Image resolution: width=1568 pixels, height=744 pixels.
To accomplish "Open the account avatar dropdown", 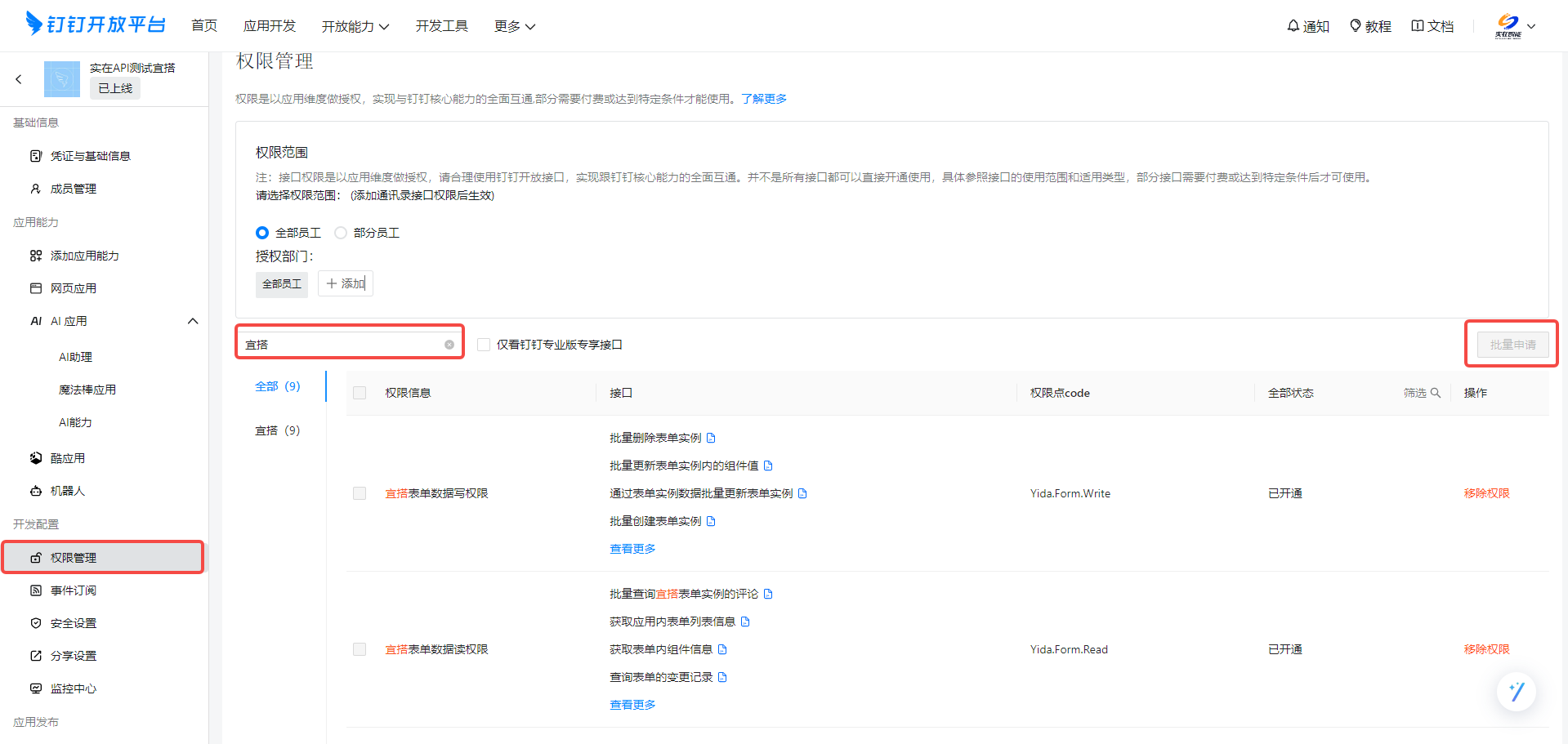I will 1516,26.
